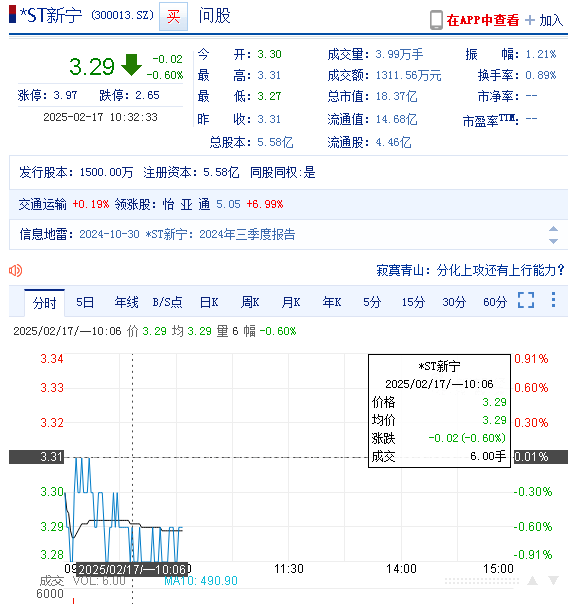Image resolution: width=568 pixels, height=604 pixels.
Task: Click the stock code (300013.SZ)
Action: 122,15
